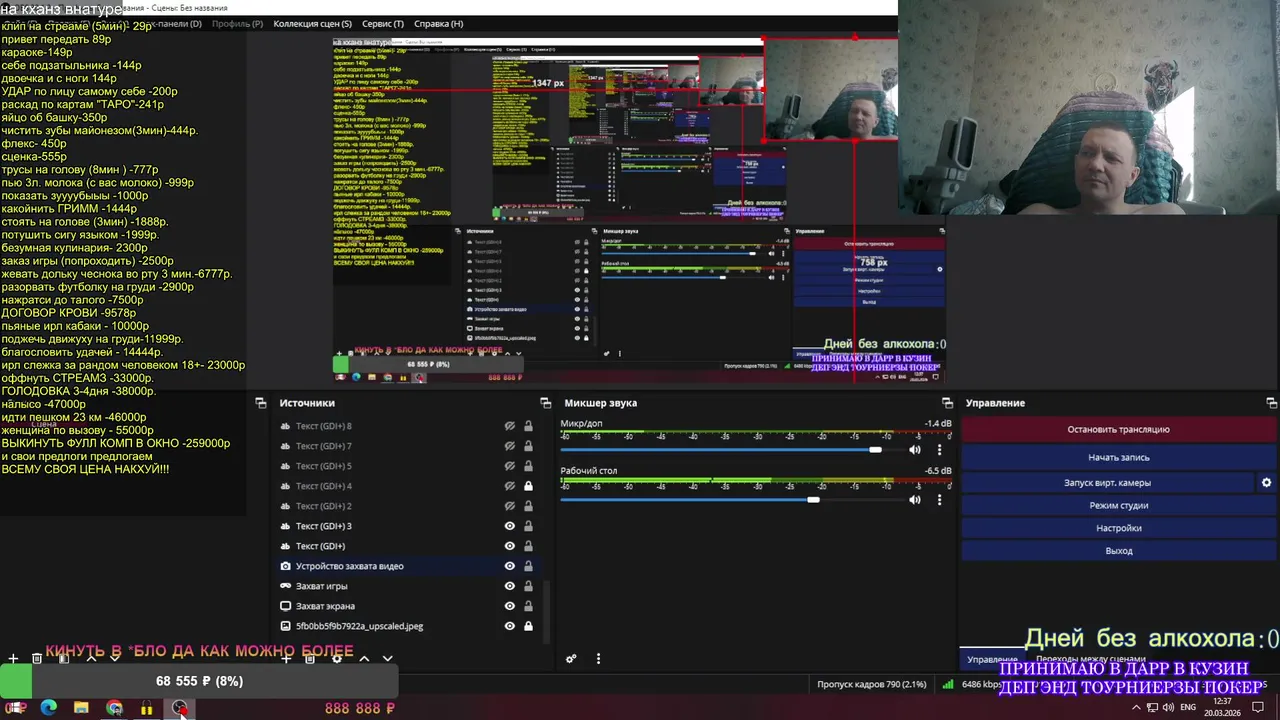Select Текст (GDI+) 8 source row
Screen dimensions: 1280x720
click(x=407, y=426)
